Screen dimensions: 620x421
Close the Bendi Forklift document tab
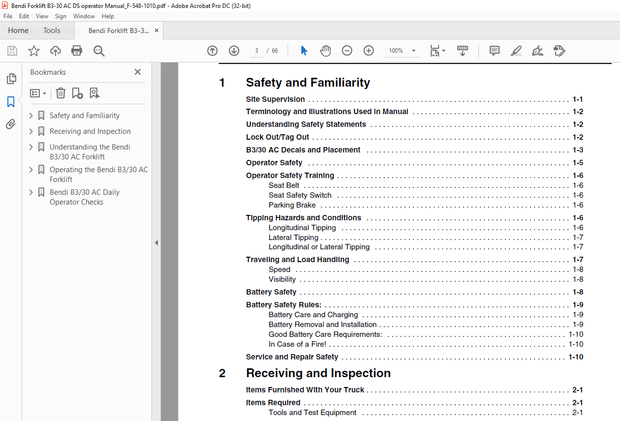[x=157, y=30]
